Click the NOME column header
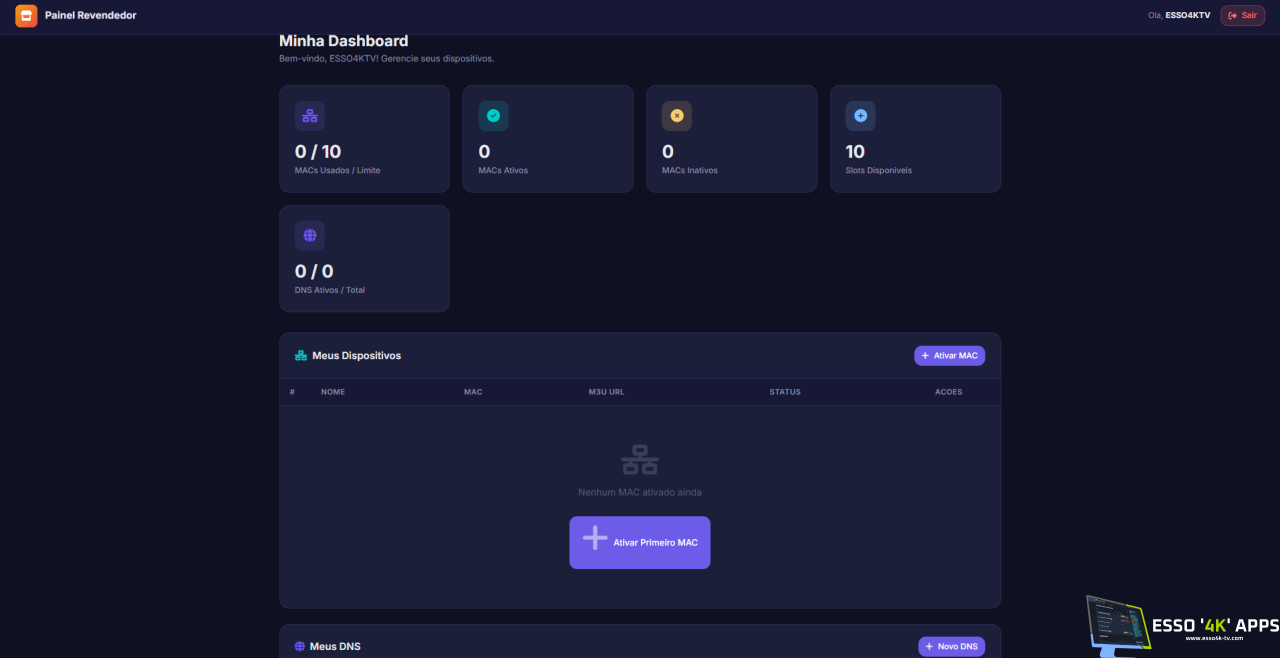Screen dimensions: 1280x658 click(x=333, y=392)
